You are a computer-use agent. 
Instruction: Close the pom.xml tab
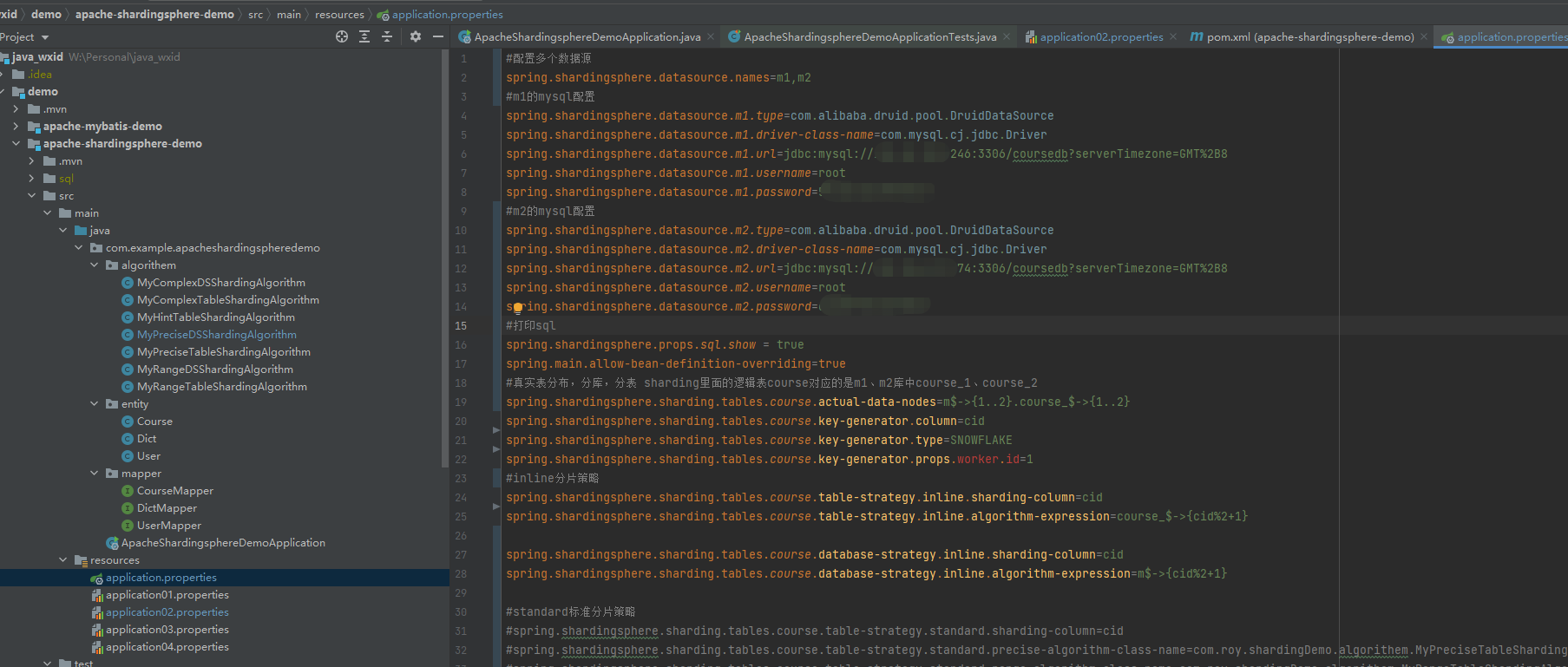pos(1424,36)
